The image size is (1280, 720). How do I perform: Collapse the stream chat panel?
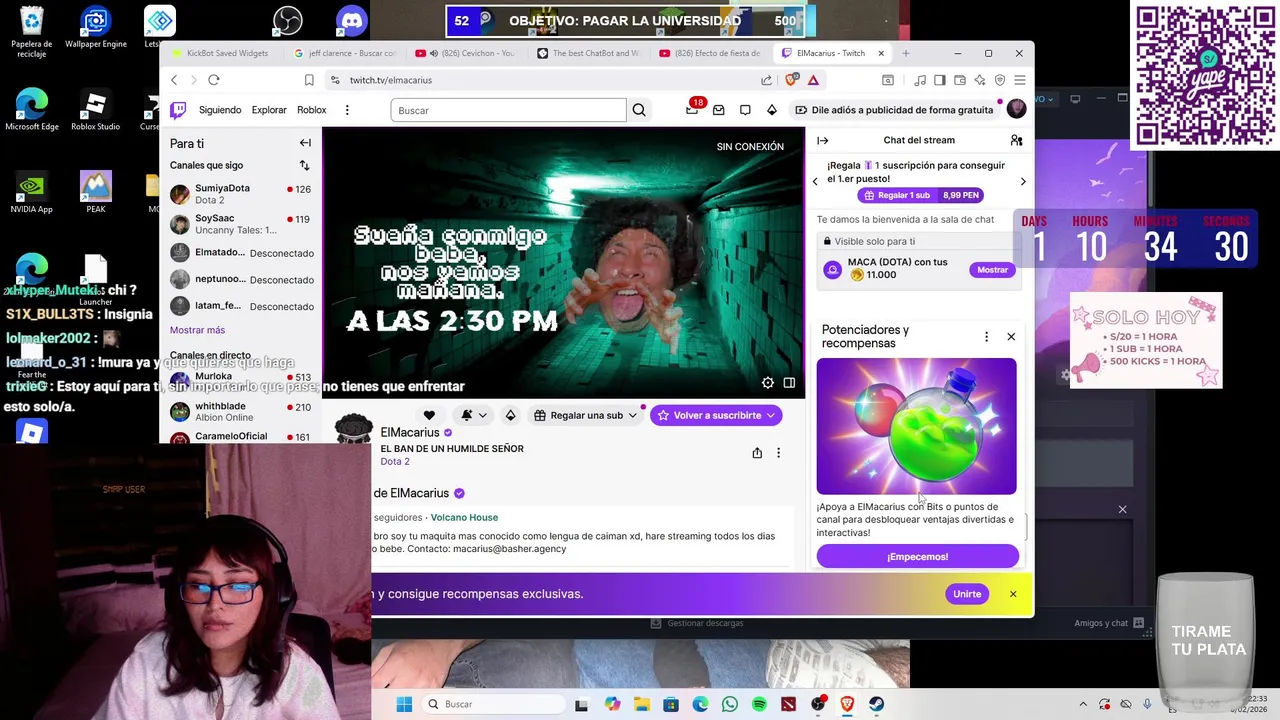(822, 141)
